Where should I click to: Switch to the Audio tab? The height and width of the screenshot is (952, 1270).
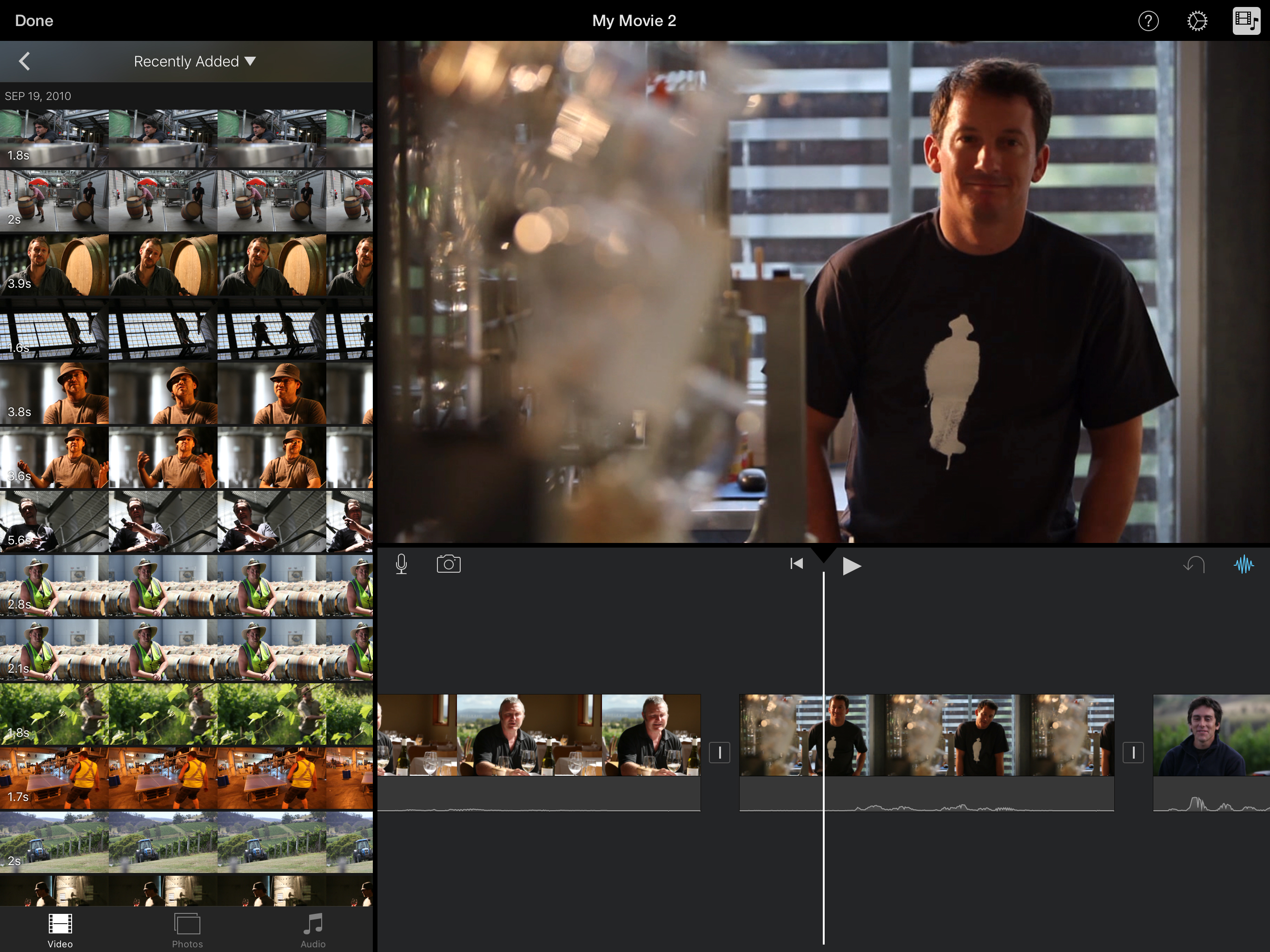pos(313,930)
